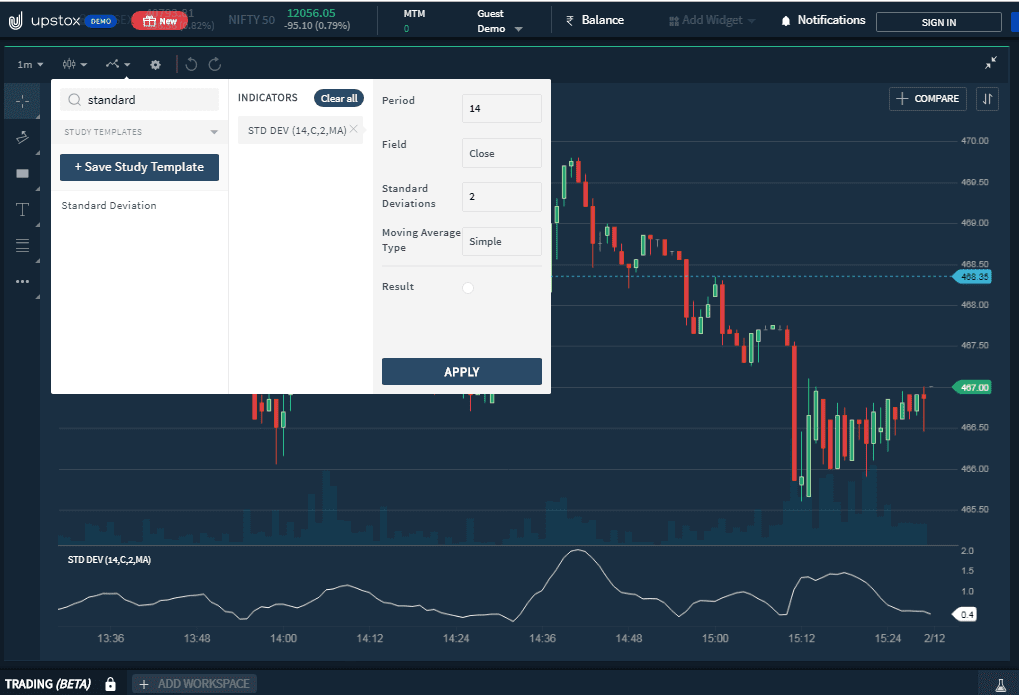Open more drawing tools ellipsis

pyautogui.click(x=22, y=282)
